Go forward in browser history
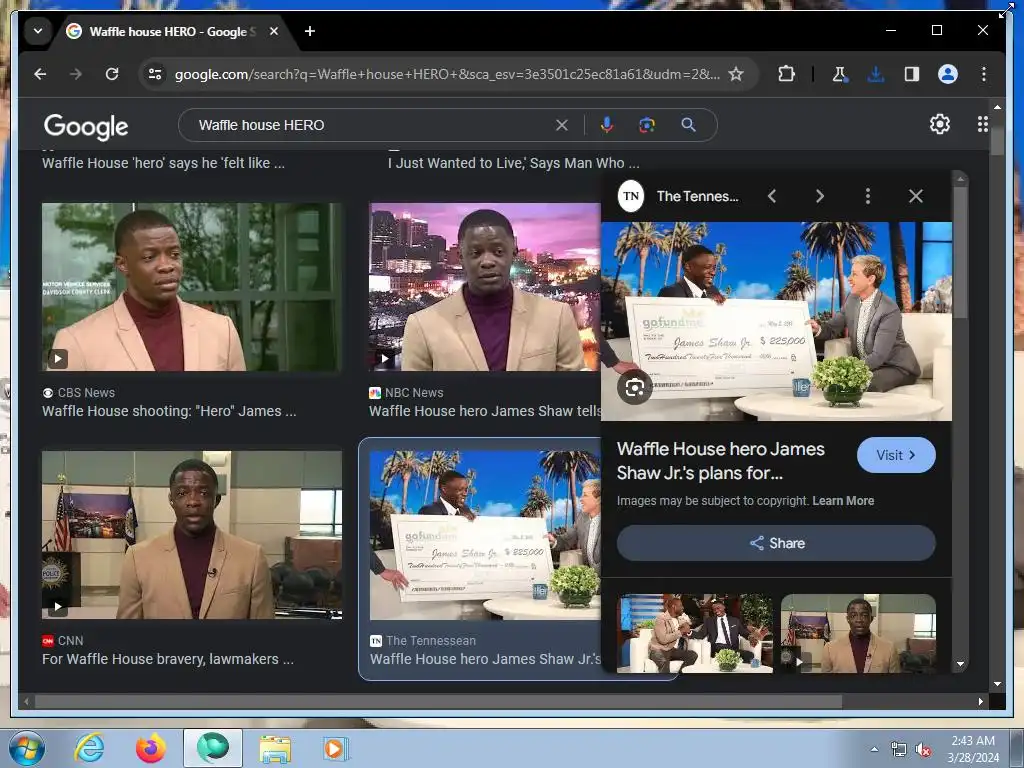Viewport: 1024px width, 768px height. click(76, 74)
